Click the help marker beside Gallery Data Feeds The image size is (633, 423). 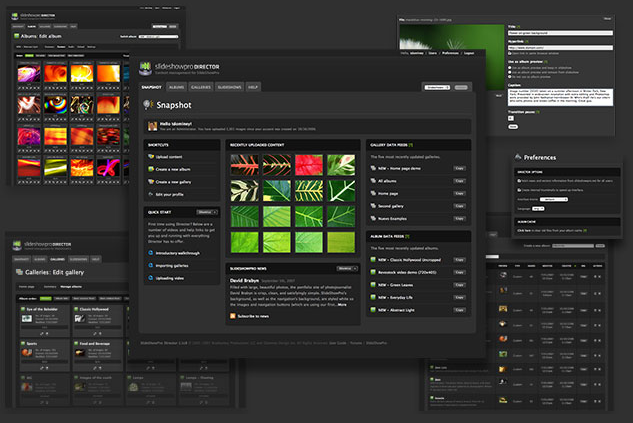point(411,144)
